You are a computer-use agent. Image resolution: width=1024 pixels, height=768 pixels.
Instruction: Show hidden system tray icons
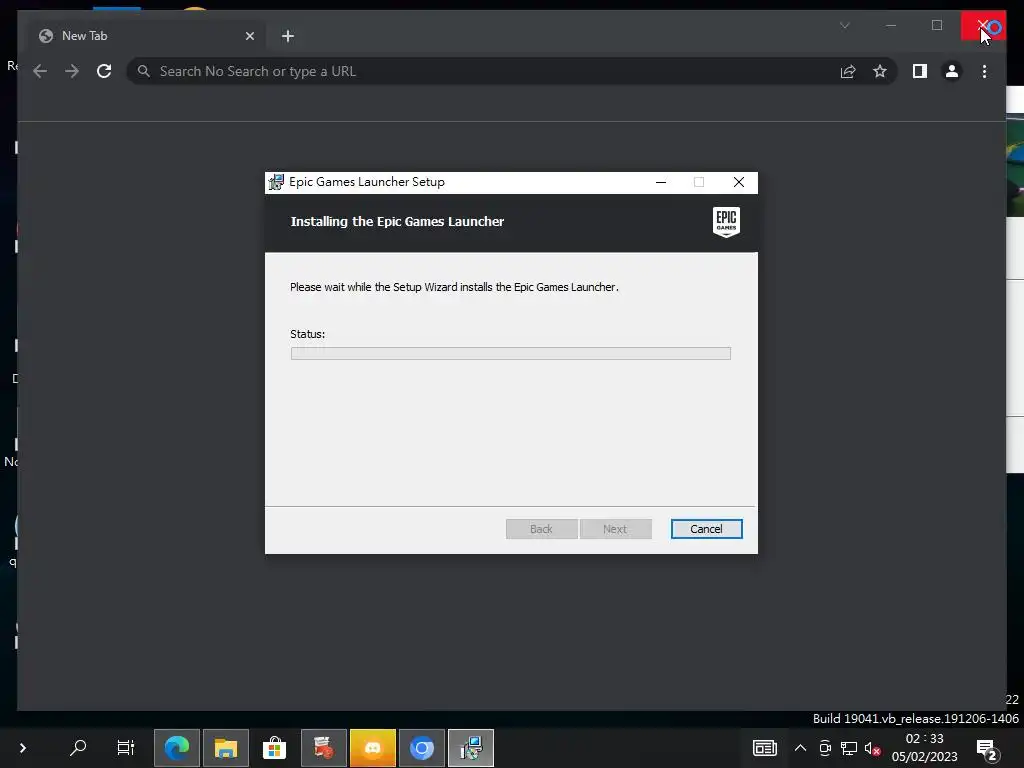click(x=800, y=748)
